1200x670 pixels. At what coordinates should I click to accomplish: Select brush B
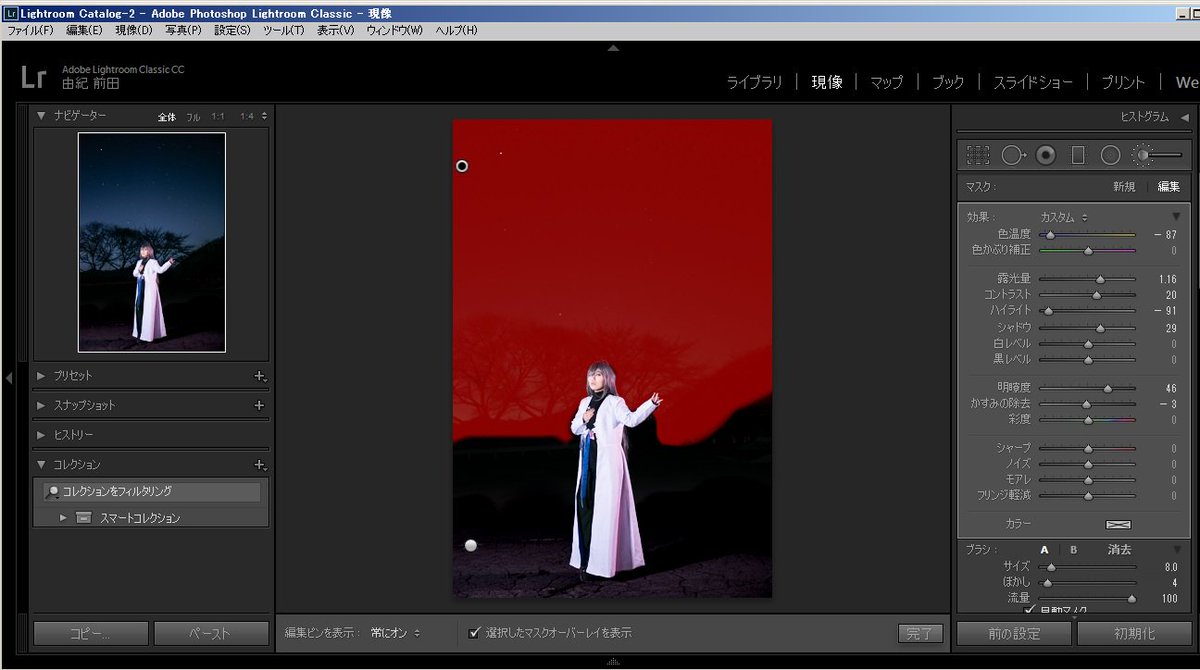(x=1074, y=550)
